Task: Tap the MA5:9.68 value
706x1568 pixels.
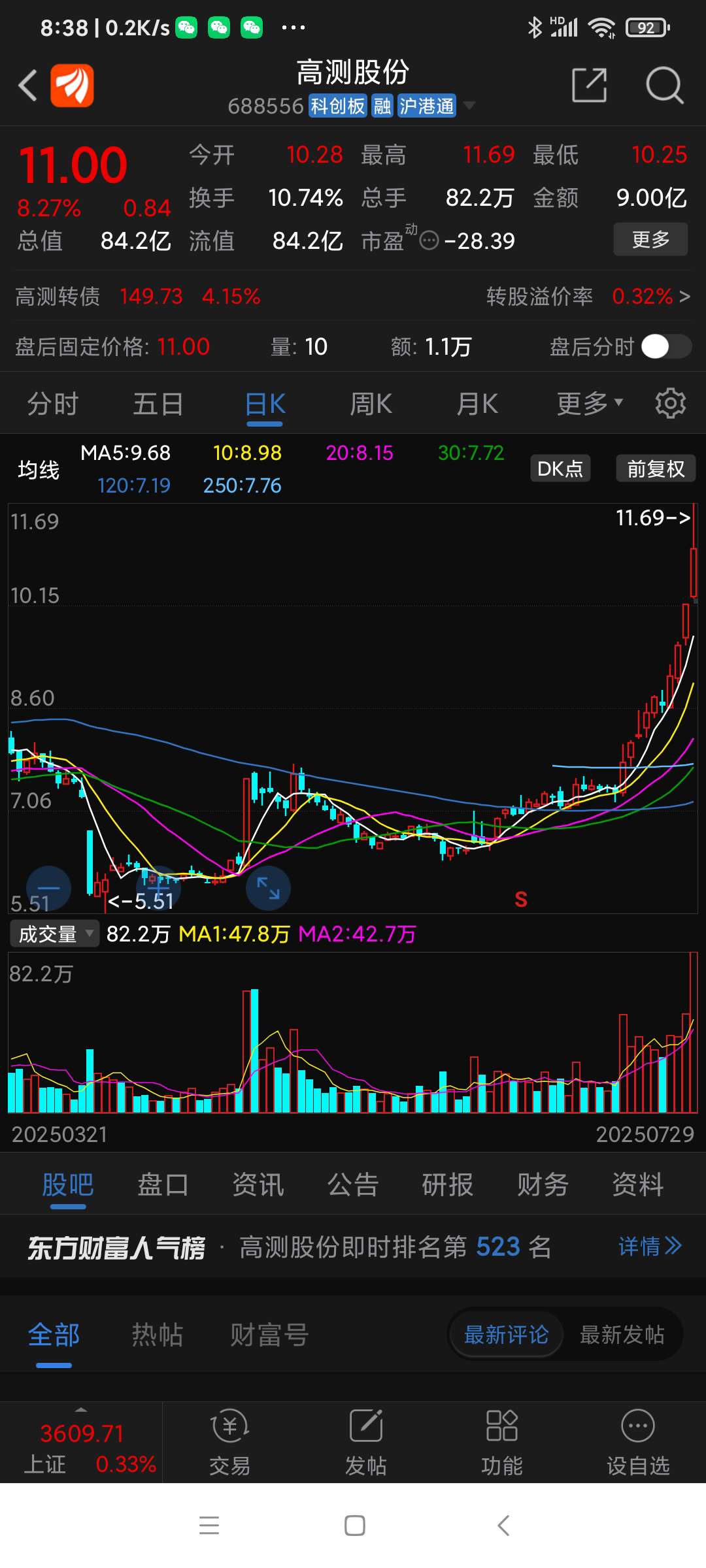Action: [126, 452]
